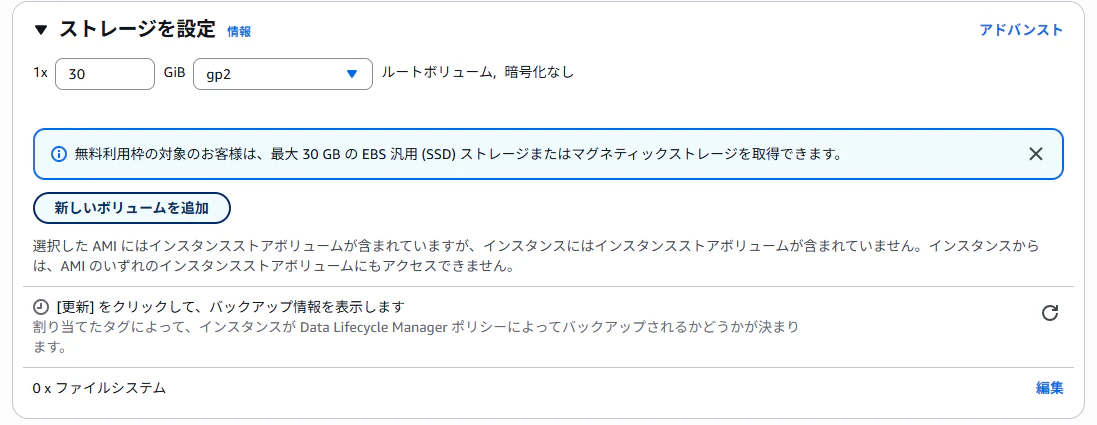The height and width of the screenshot is (425, 1097).
Task: Click the AMI instance store volume warning text
Action: (536, 256)
